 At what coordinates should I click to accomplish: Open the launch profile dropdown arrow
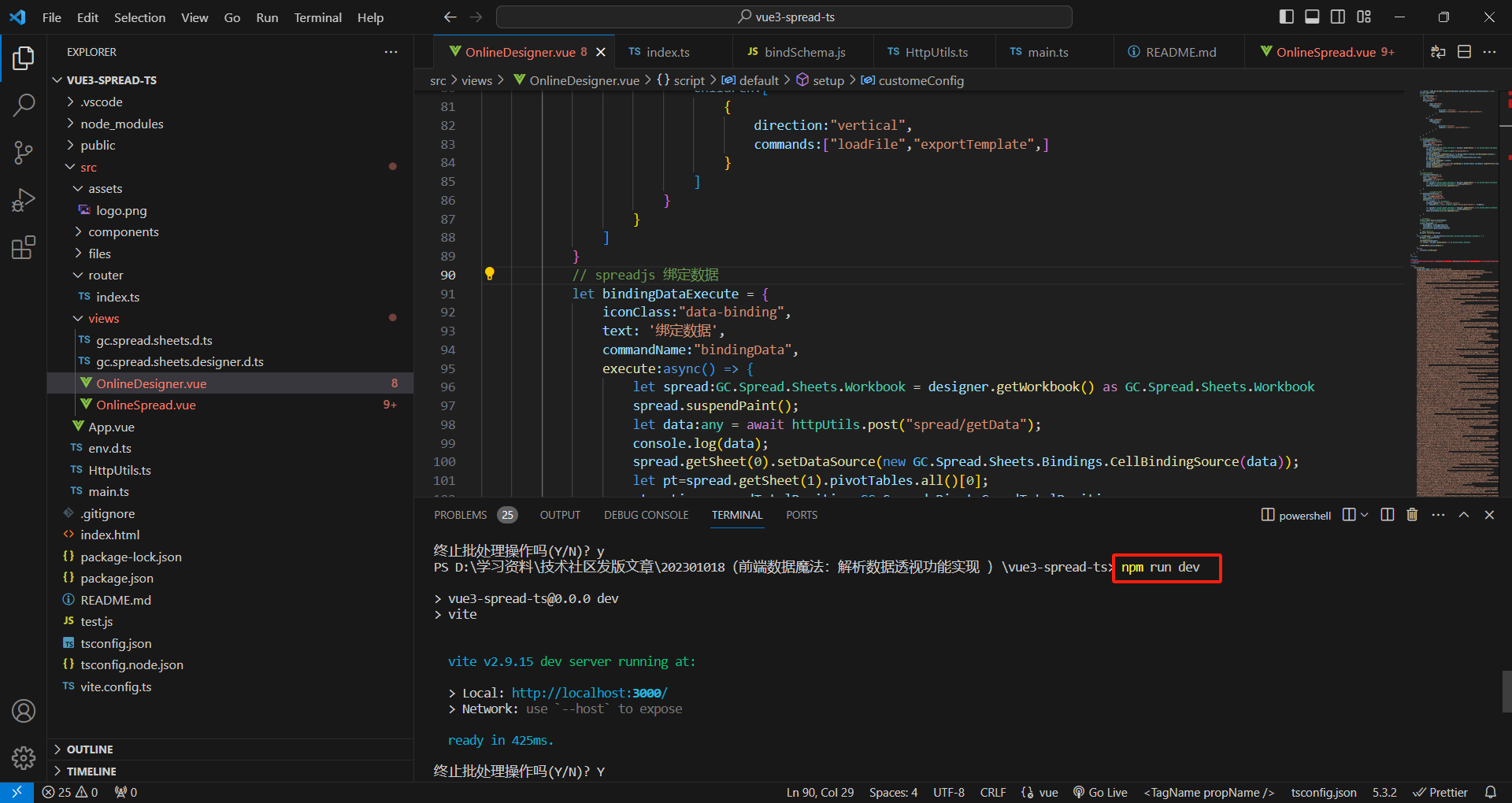pyautogui.click(x=1365, y=515)
